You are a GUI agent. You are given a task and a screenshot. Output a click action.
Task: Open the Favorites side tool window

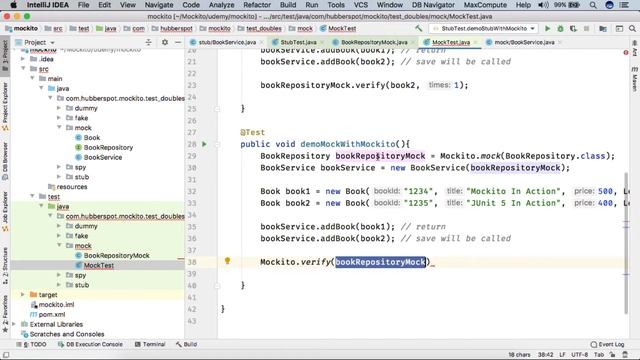[x=5, y=313]
